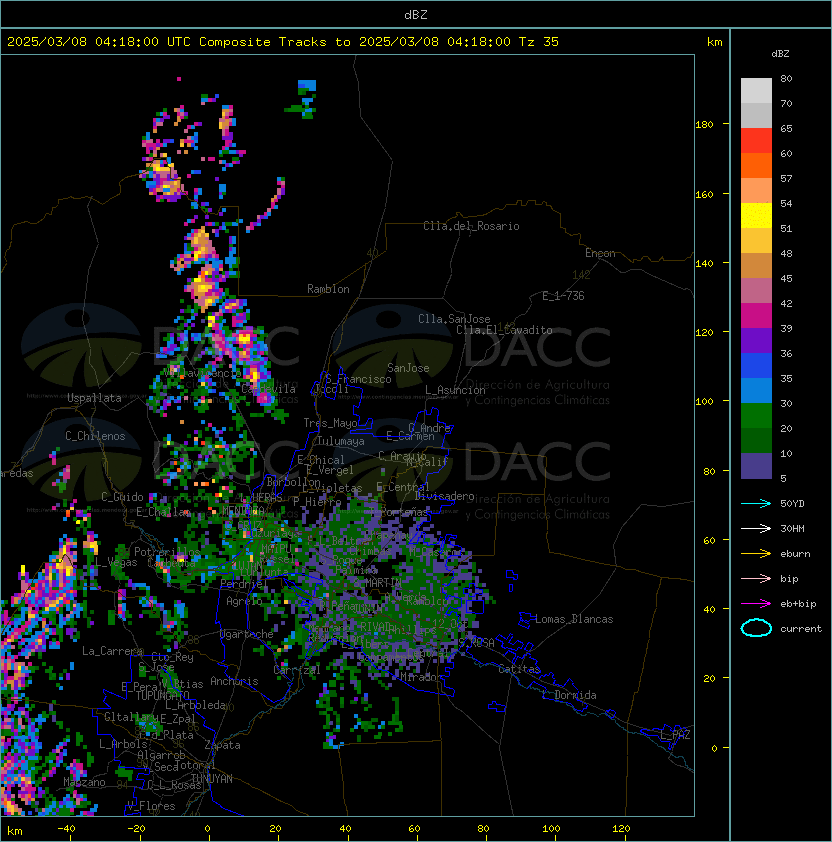
Task: Click the Tulumaya map label
Action: click(x=341, y=441)
